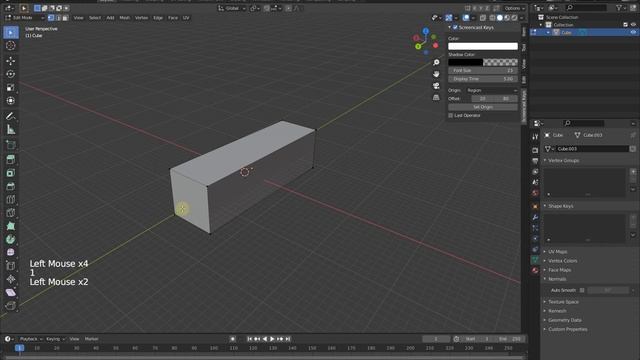Screen dimensions: 640x360
Task: Click the viewport pan hand icon
Action: (x=436, y=74)
